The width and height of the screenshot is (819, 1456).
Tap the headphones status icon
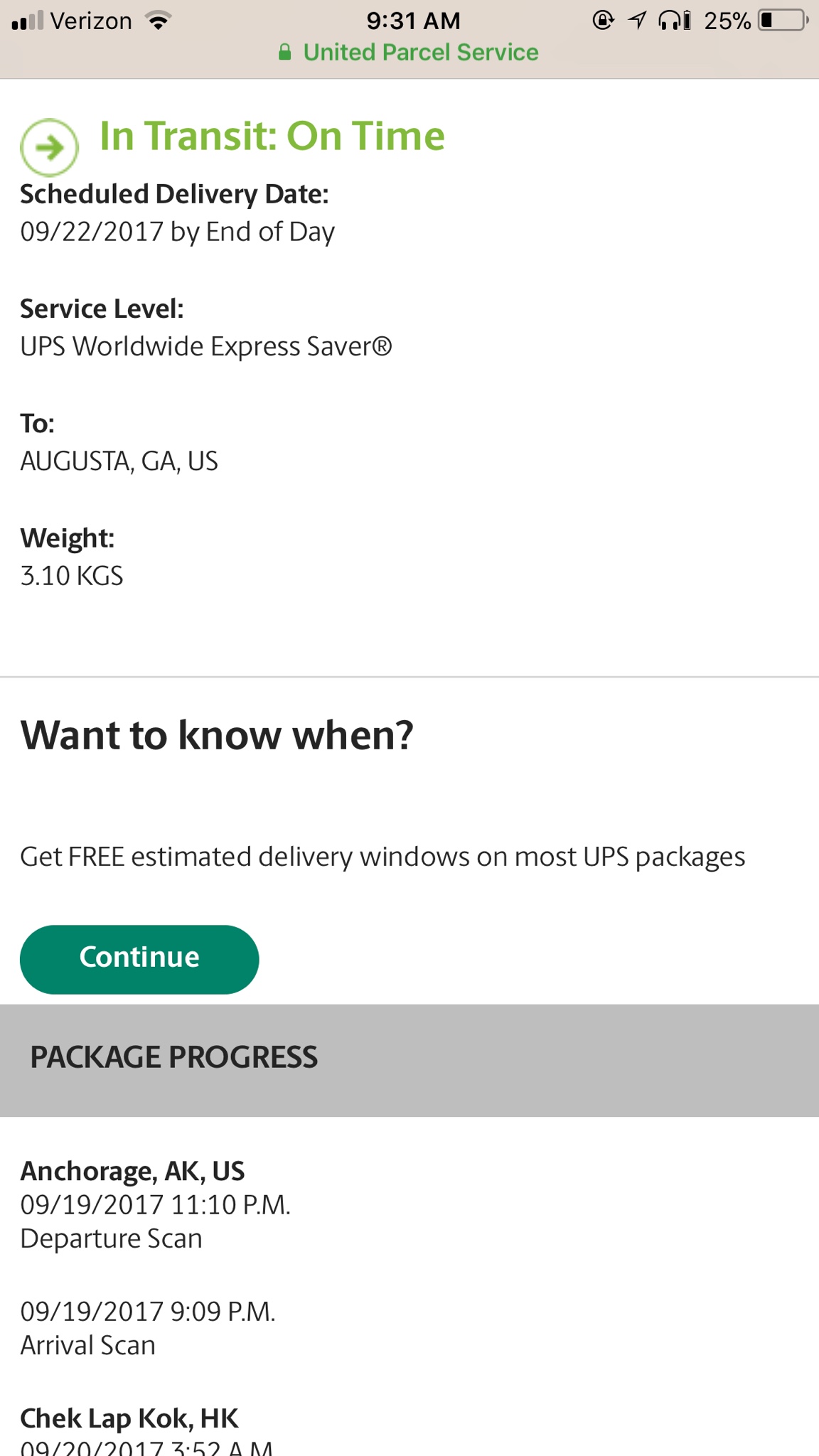673,21
